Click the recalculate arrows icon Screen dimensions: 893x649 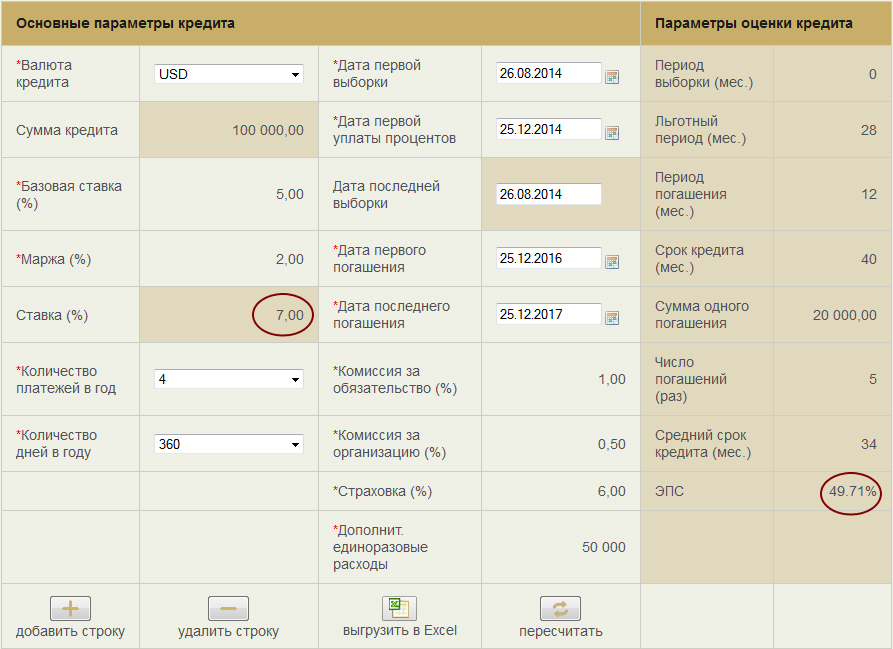click(560, 609)
